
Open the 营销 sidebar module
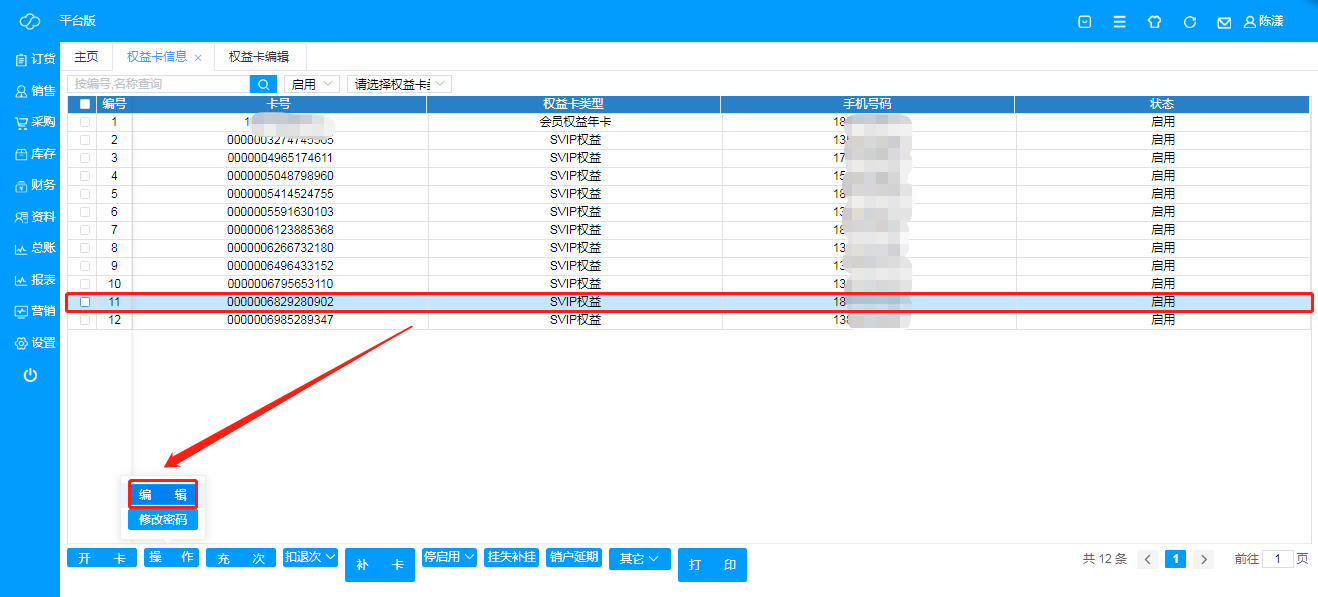point(35,311)
